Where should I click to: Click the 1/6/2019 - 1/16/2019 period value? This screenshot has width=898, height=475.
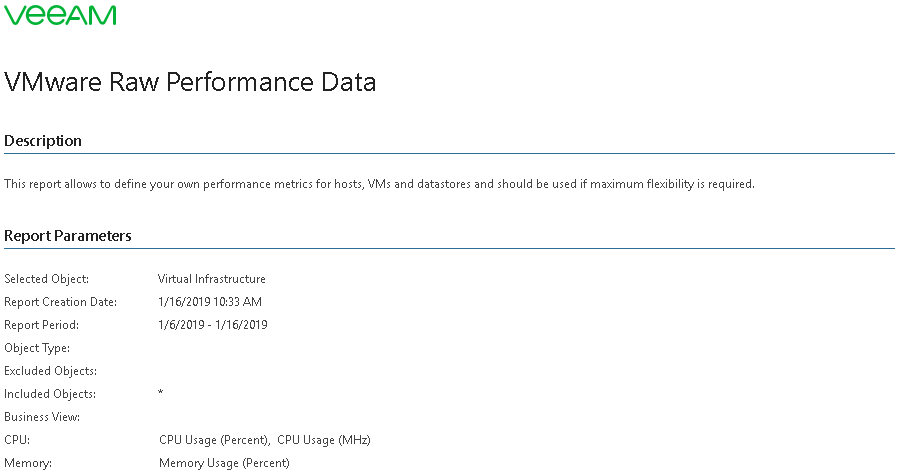[212, 325]
